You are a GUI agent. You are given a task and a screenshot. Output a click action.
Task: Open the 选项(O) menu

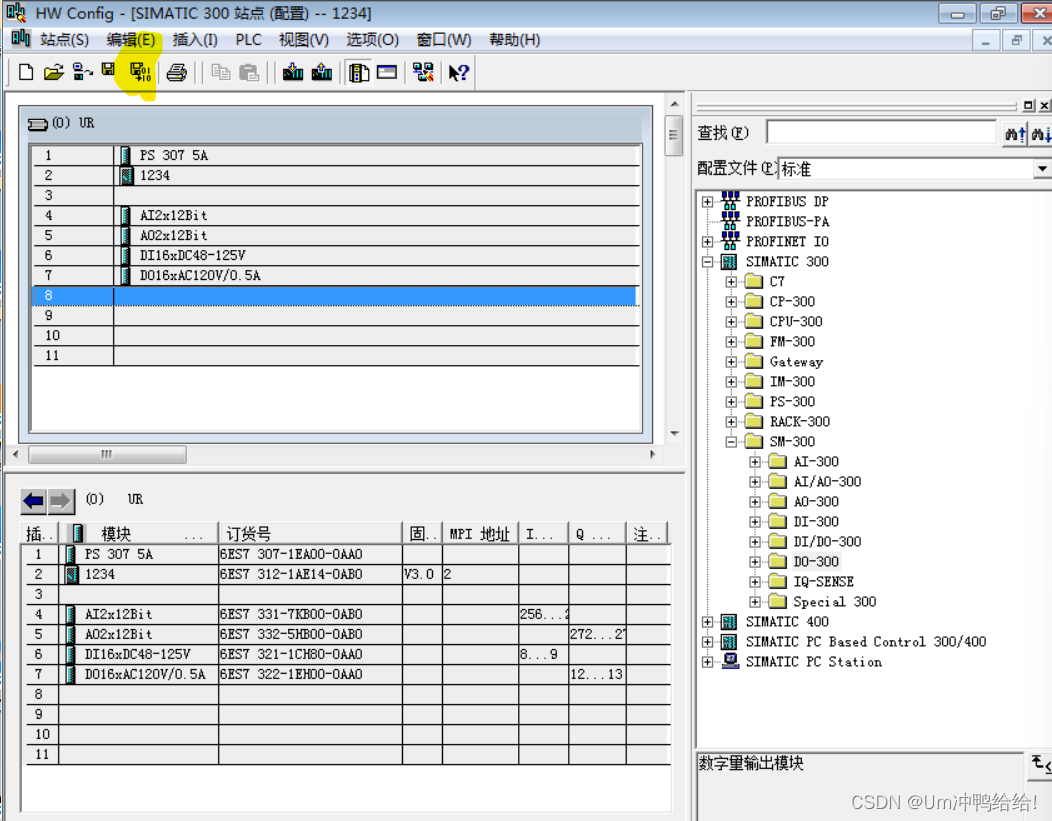372,40
